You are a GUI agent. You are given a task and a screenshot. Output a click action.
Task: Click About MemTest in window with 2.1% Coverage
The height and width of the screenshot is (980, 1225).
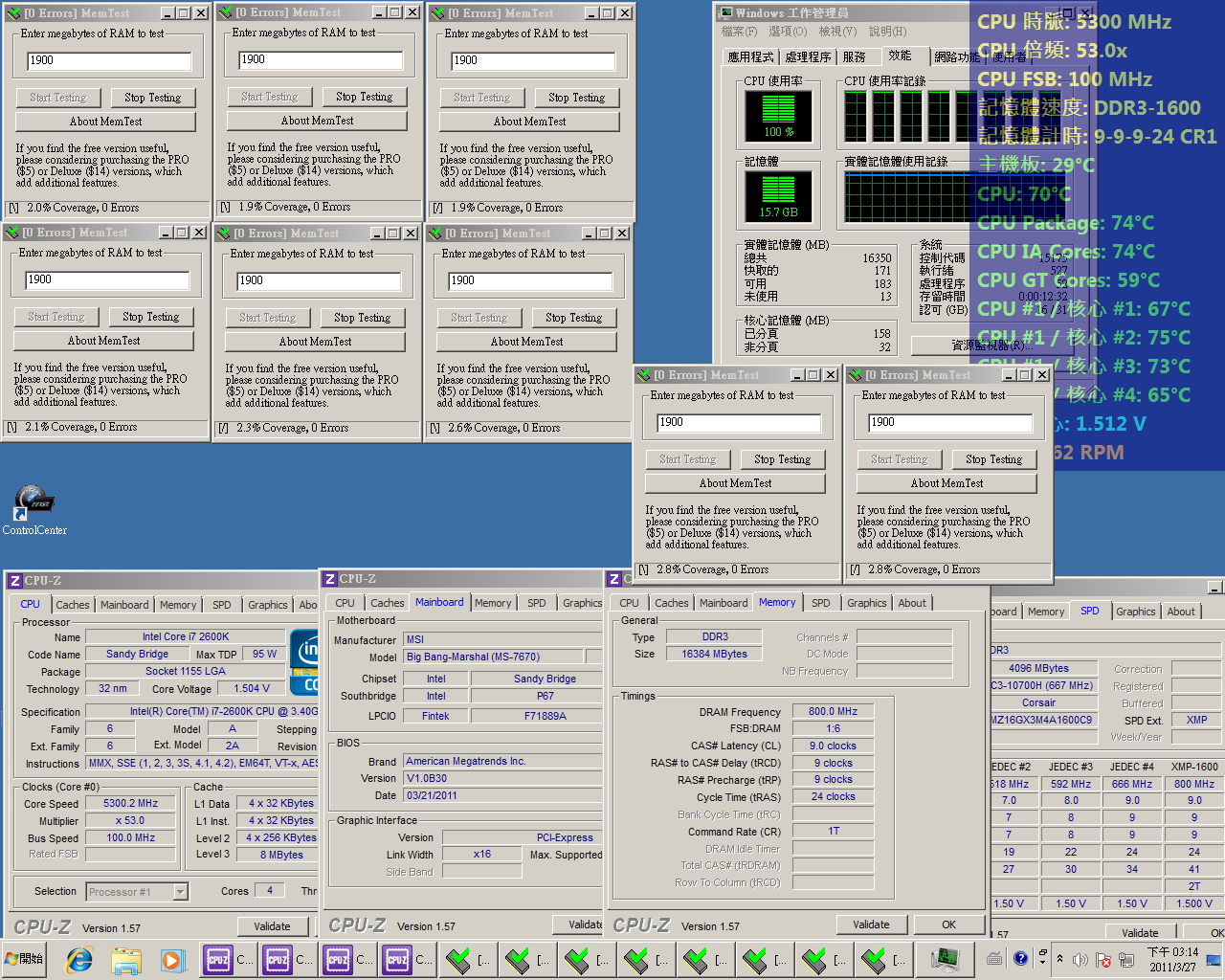tap(104, 341)
